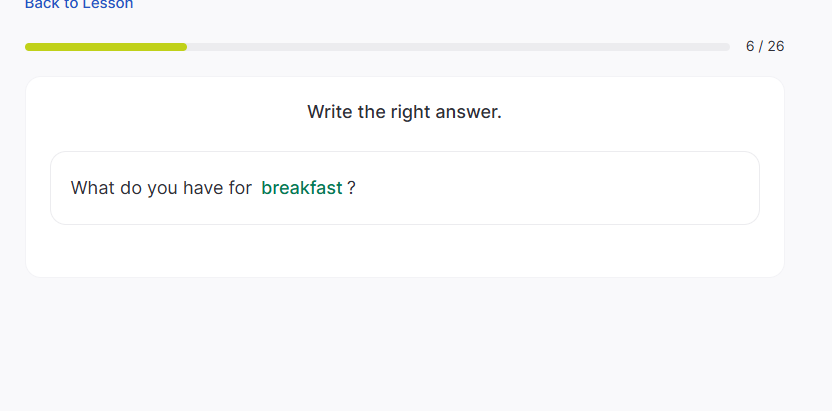Click the word 'for' before the answer

pos(240,188)
